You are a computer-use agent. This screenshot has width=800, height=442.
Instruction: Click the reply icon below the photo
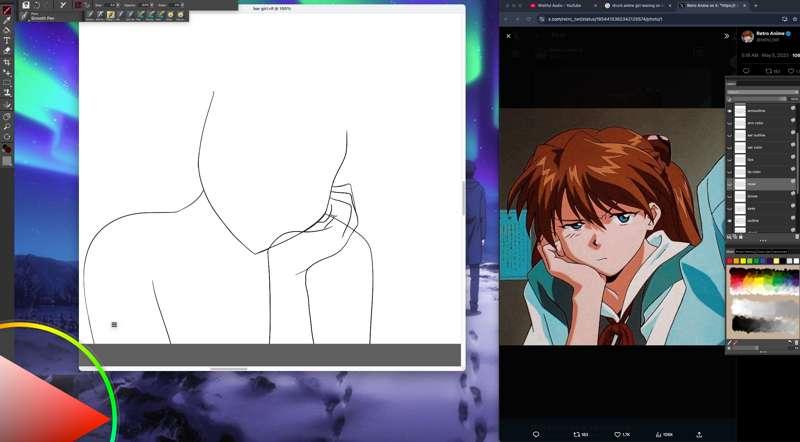click(536, 434)
